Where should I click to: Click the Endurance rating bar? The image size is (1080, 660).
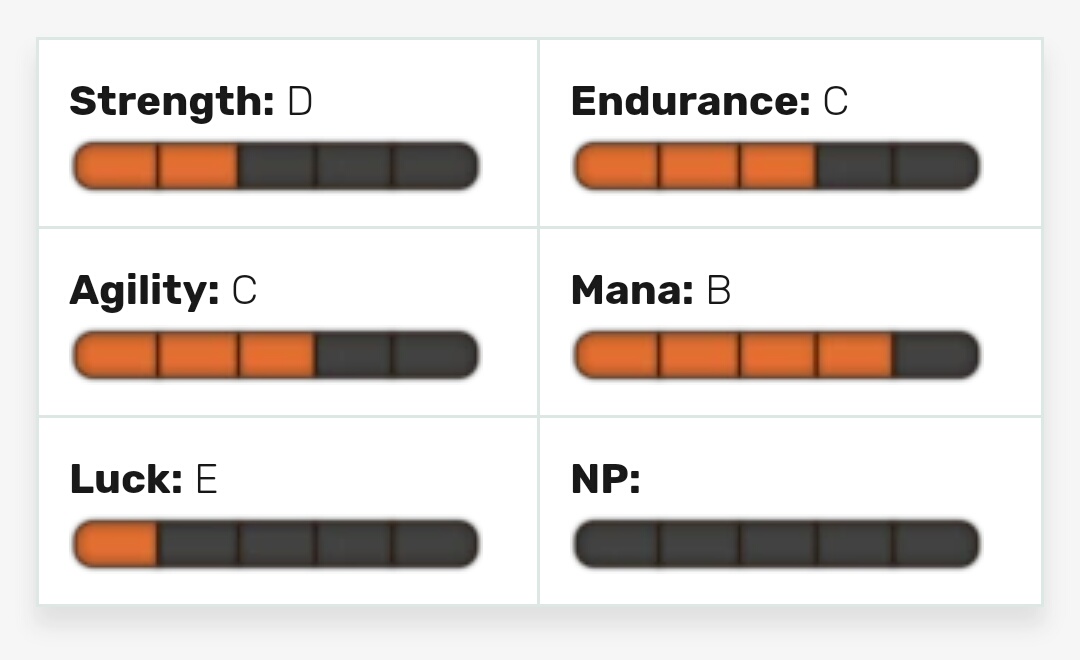click(776, 166)
